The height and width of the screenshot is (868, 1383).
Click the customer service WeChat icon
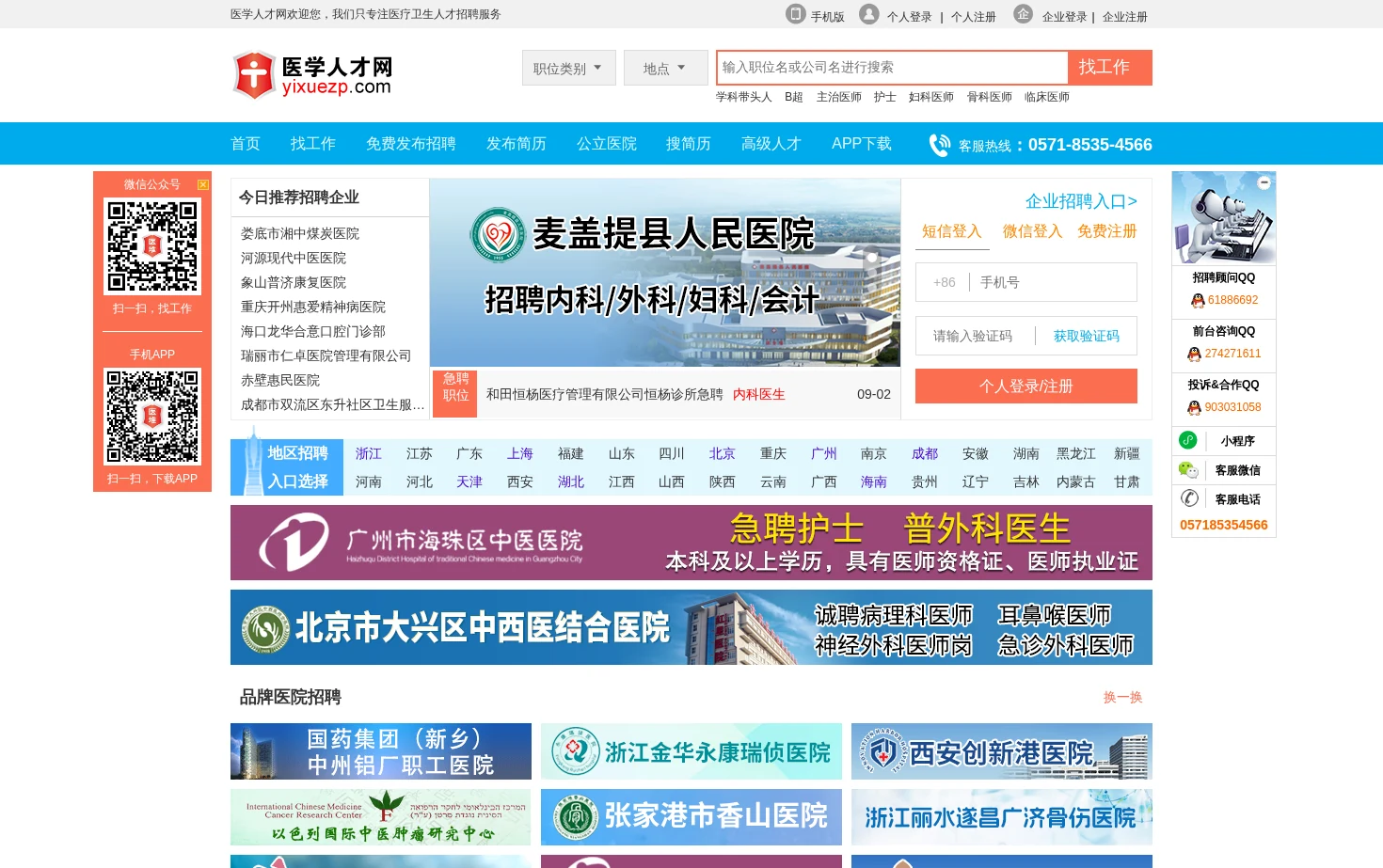[x=1188, y=469]
